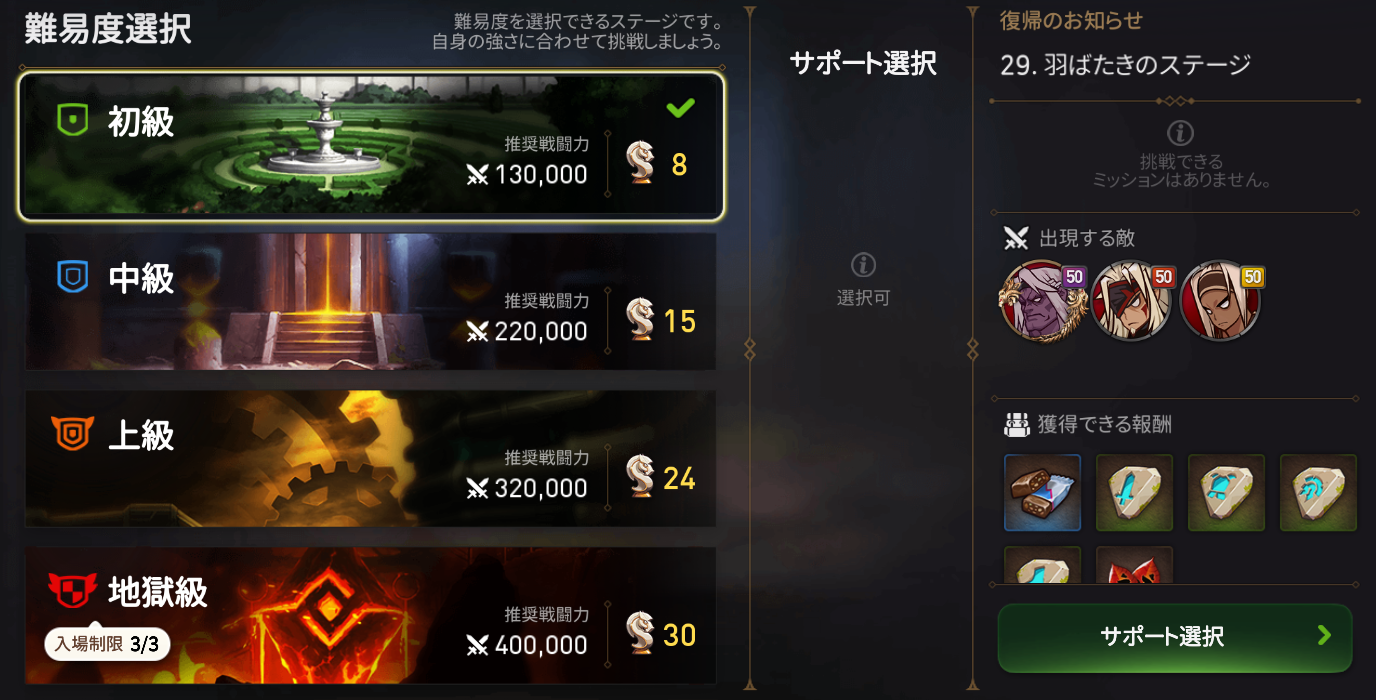Select the 上級 difficulty stage
Screen dimensions: 1376x700
[371, 459]
